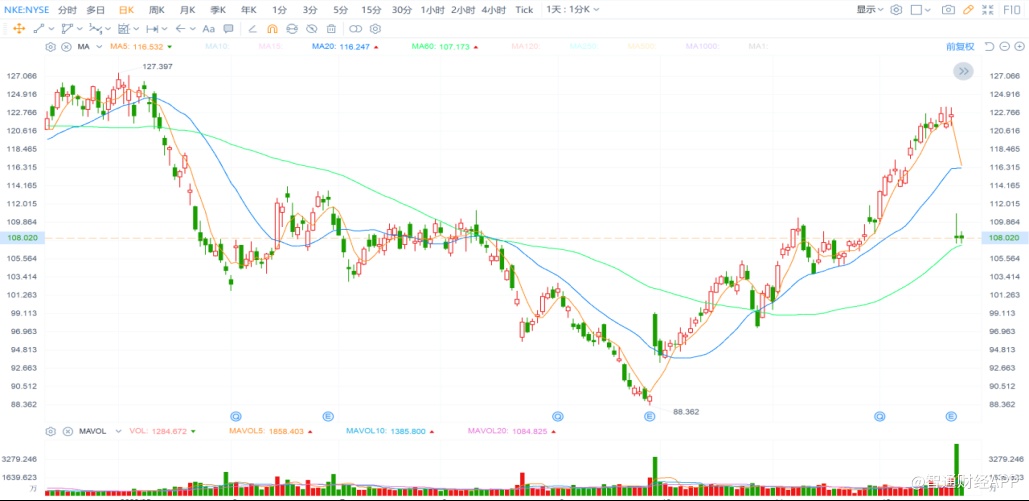Click the E earnings marker below 88.362 low

point(650,416)
